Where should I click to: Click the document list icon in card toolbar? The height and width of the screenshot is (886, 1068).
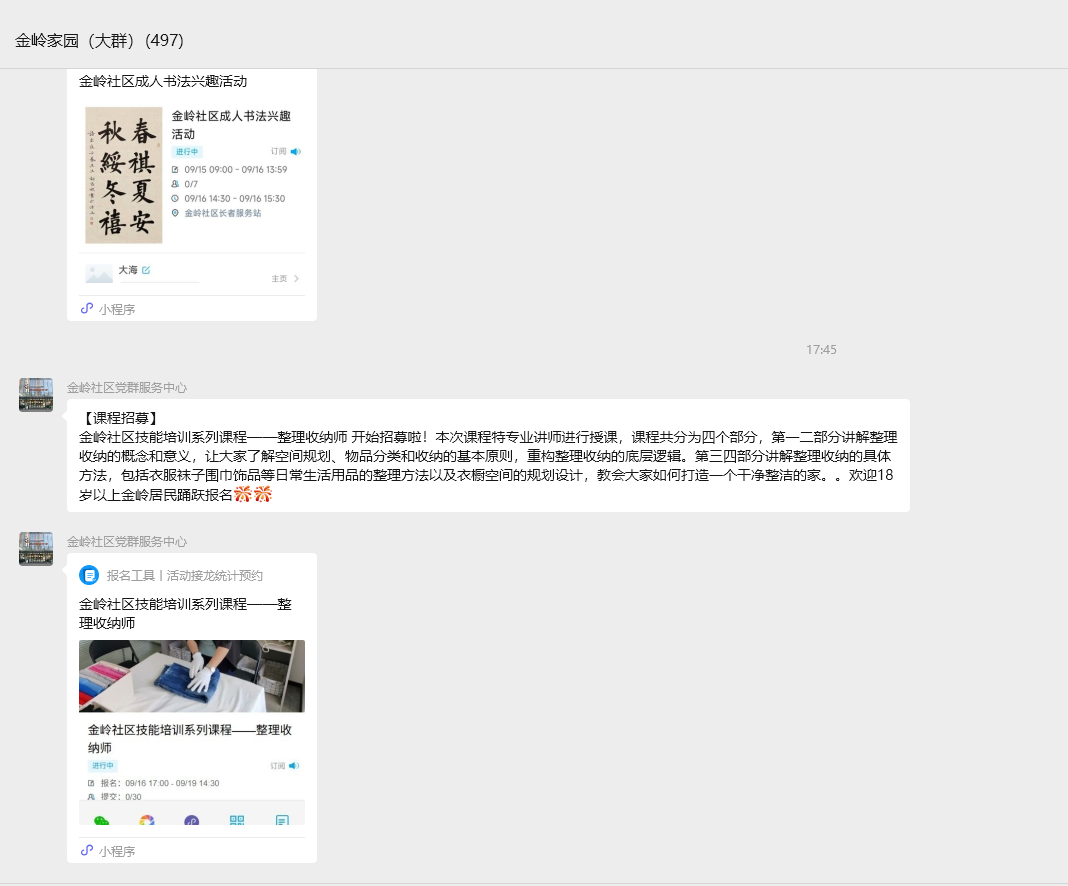282,821
